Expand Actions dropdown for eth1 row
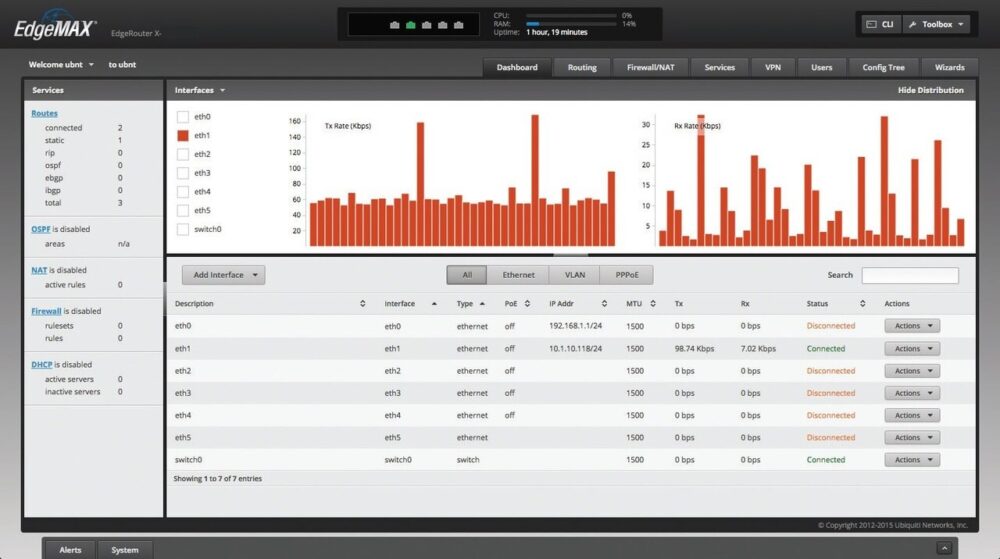The height and width of the screenshot is (559, 1000). pyautogui.click(x=912, y=349)
